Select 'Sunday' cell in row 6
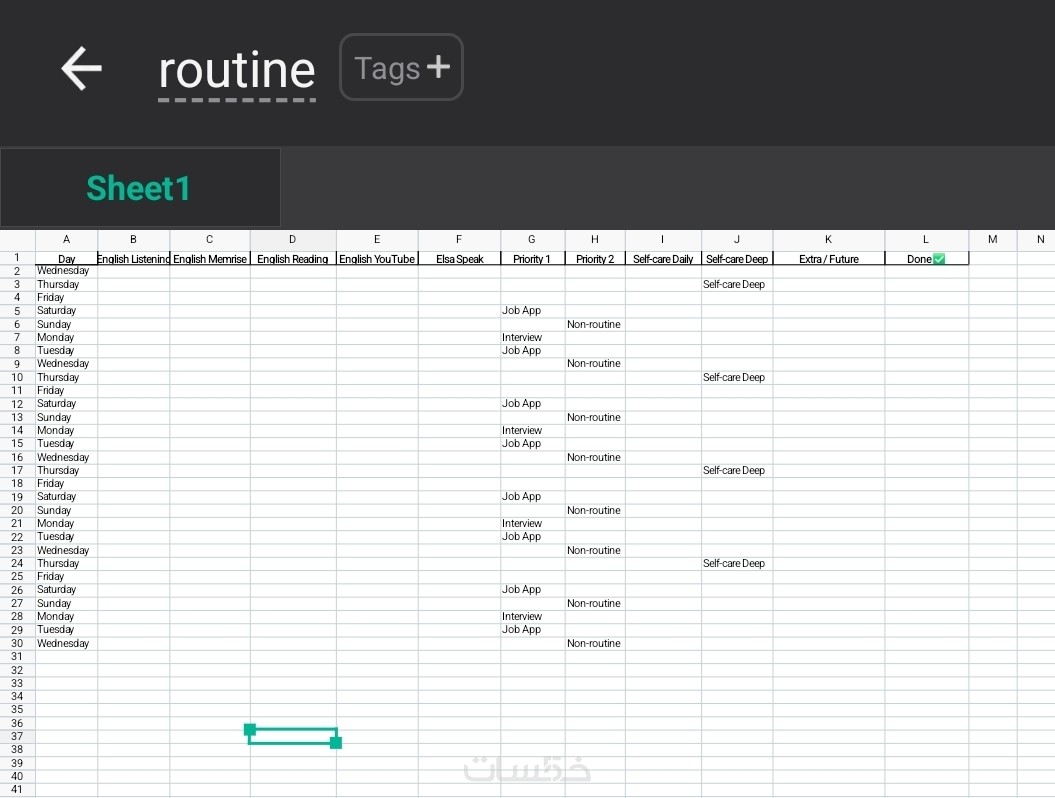This screenshot has height=798, width=1055. pos(67,324)
